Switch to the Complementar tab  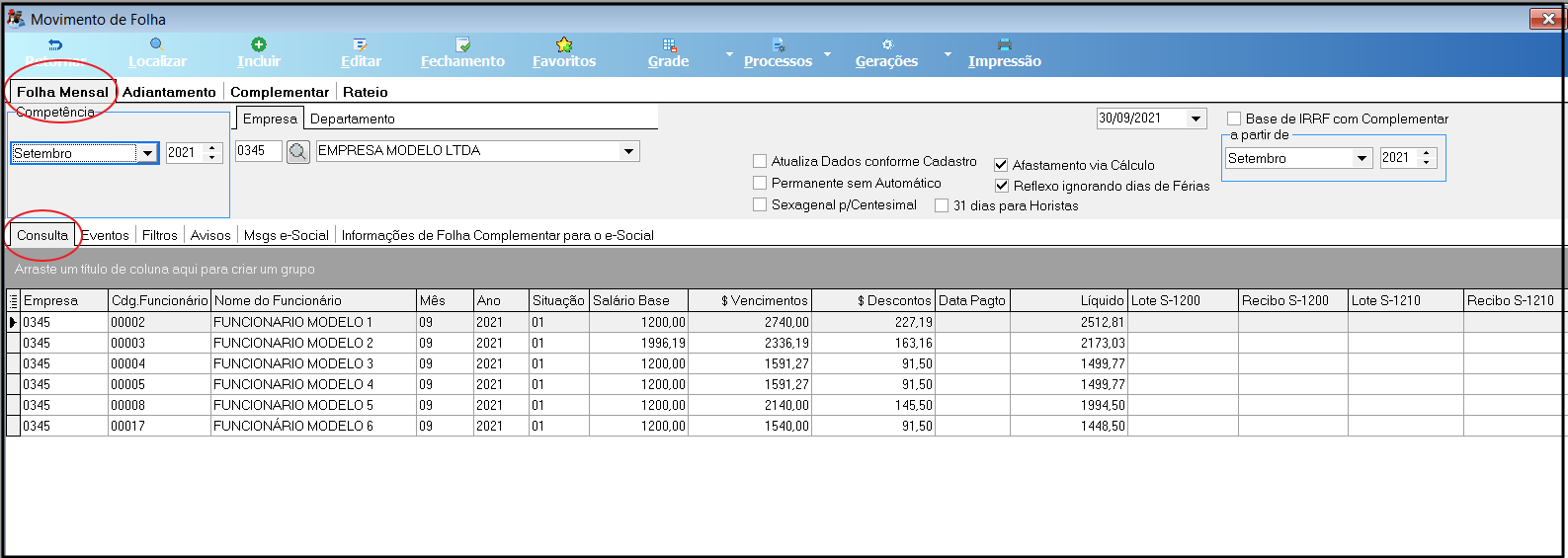[280, 92]
